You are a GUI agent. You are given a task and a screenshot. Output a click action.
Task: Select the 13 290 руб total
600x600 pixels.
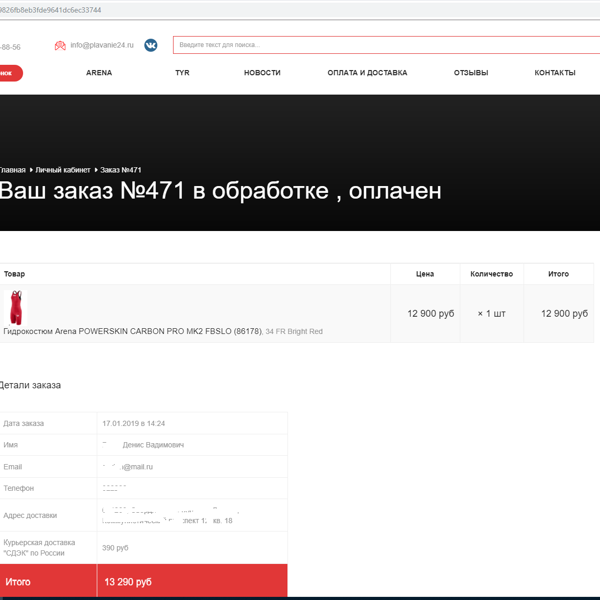pos(128,582)
